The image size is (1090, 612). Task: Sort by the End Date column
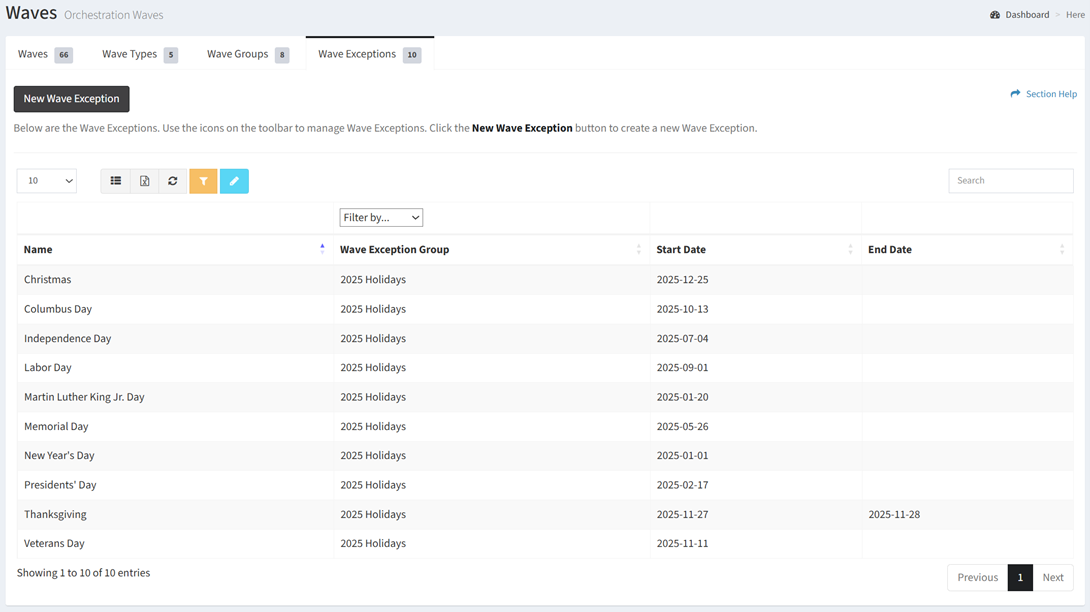pyautogui.click(x=1061, y=249)
